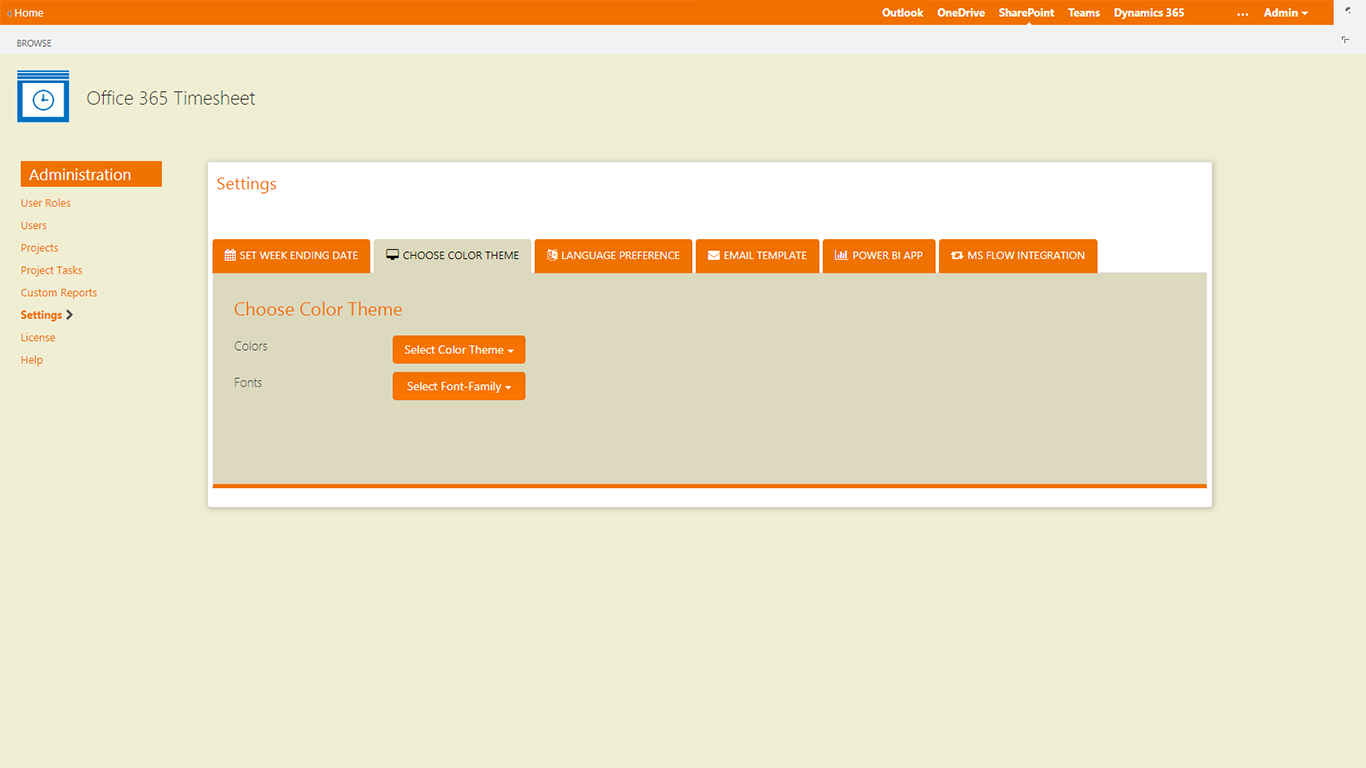Open License in the sidebar
This screenshot has width=1366, height=768.
click(x=38, y=338)
